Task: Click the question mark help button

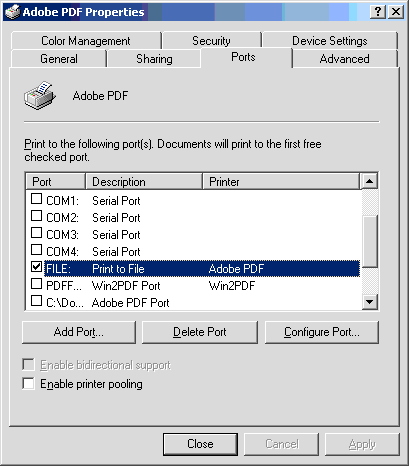Action: pos(378,12)
